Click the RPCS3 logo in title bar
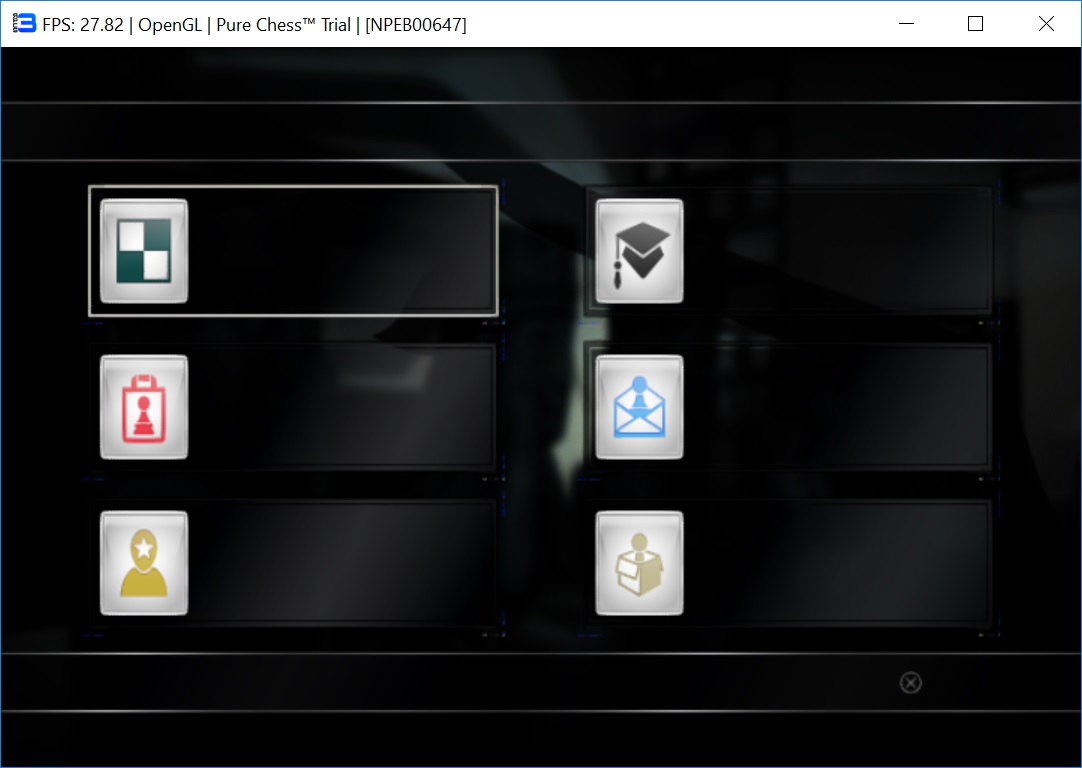The image size is (1082, 768). 24,23
